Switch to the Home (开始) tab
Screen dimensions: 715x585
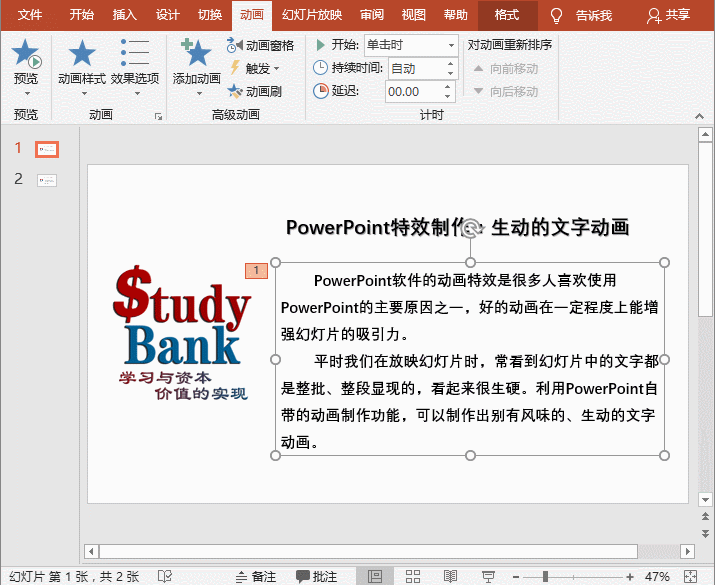82,15
